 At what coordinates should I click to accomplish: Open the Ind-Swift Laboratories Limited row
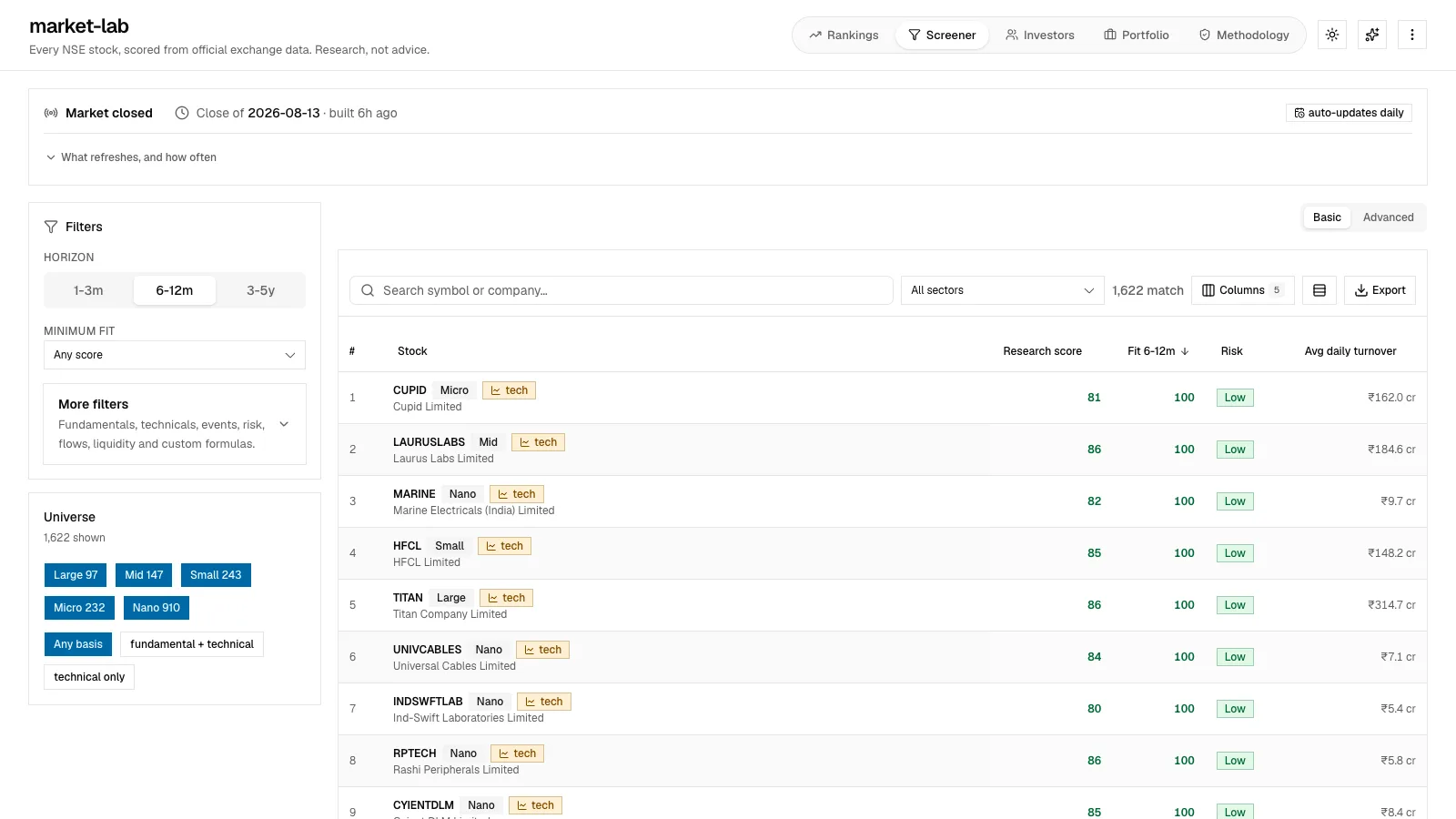pos(883,709)
